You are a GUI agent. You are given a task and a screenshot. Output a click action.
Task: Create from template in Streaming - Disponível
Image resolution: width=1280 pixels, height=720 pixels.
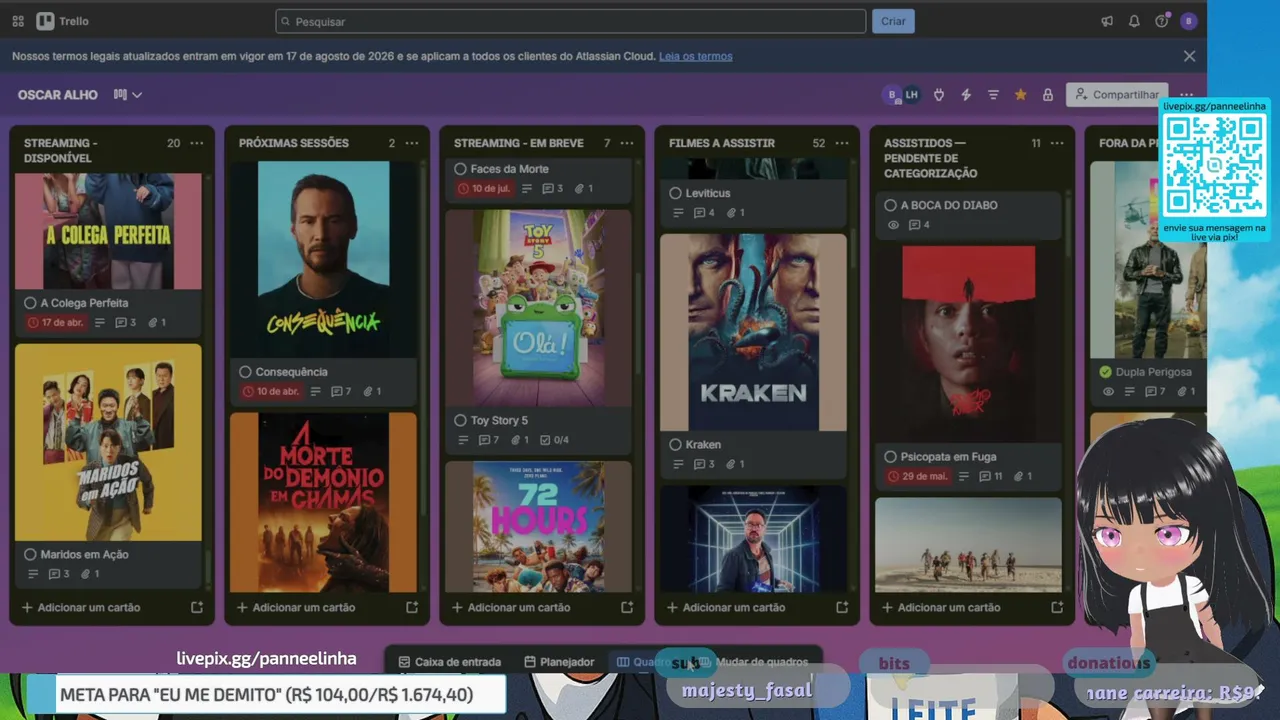point(197,607)
